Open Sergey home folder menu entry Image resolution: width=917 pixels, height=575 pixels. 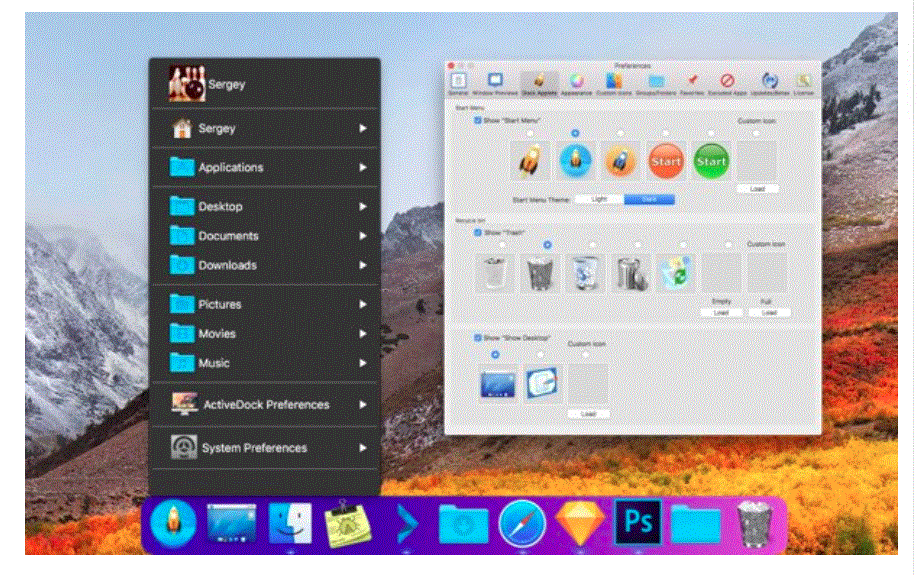(x=265, y=128)
